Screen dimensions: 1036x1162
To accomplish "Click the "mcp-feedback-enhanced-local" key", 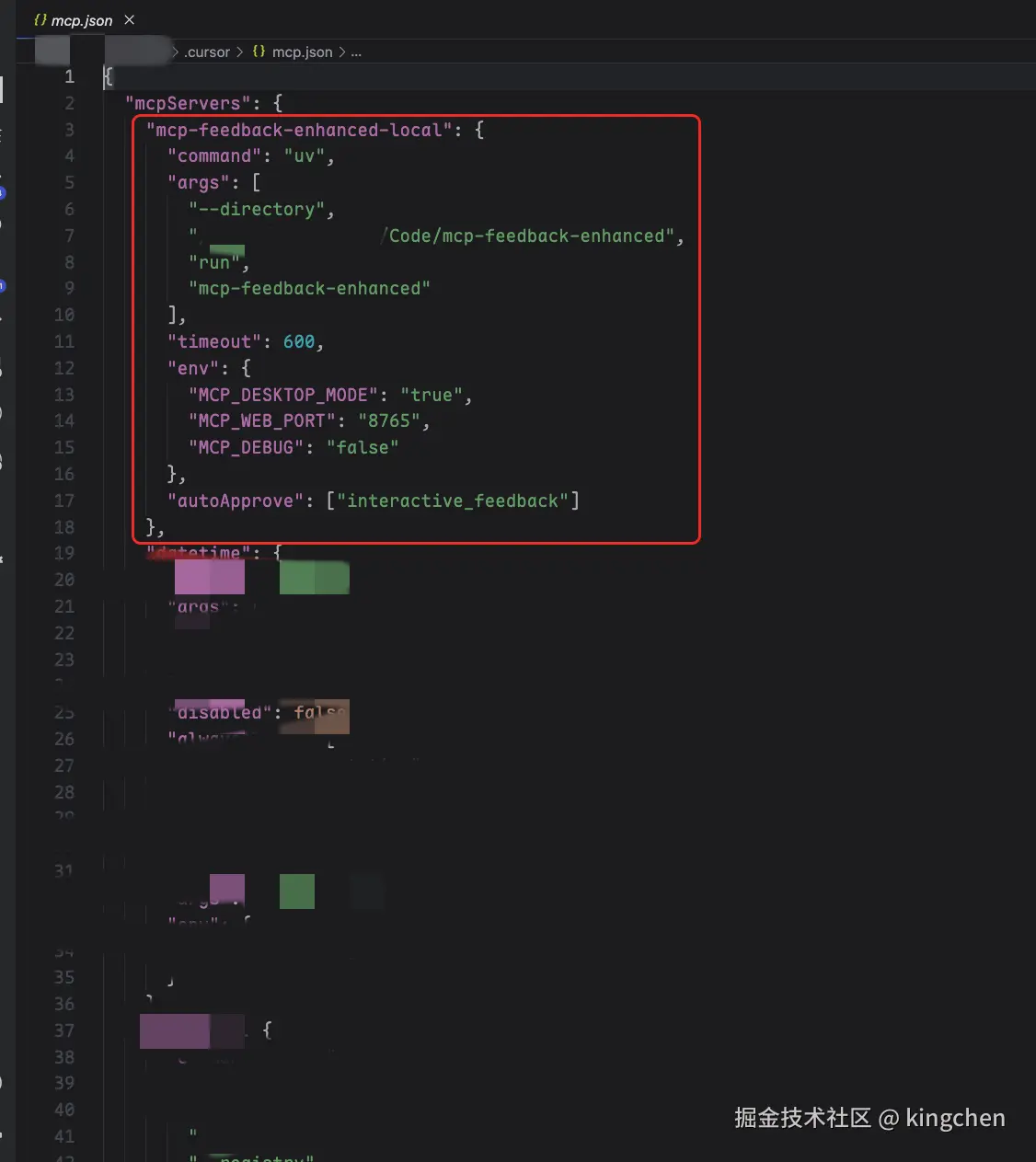I will 299,130.
